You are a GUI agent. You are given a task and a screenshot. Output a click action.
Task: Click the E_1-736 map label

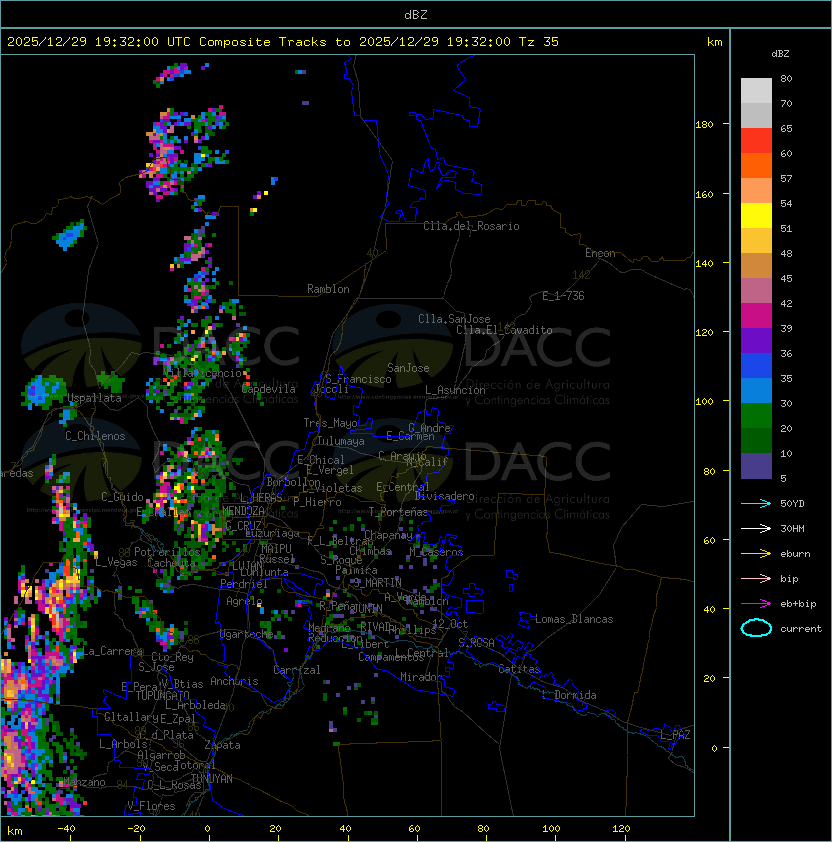coord(563,296)
